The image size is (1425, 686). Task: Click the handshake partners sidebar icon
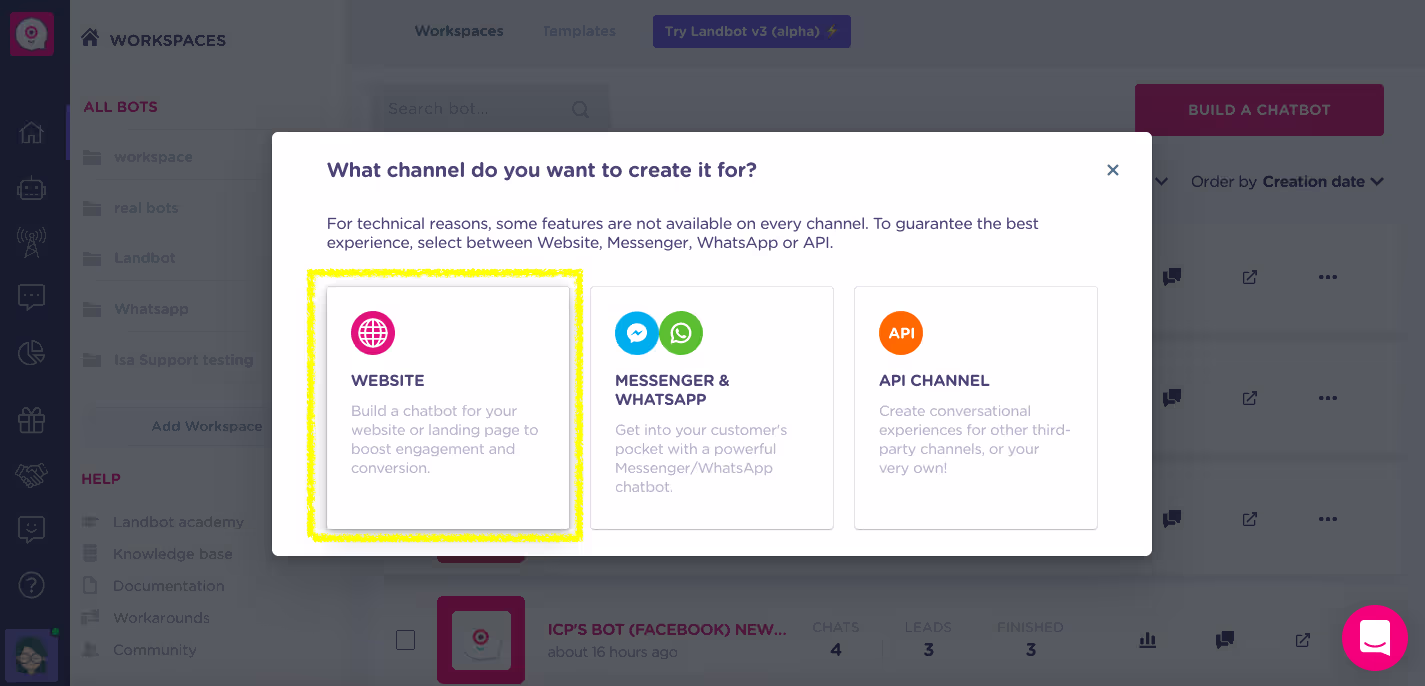32,475
